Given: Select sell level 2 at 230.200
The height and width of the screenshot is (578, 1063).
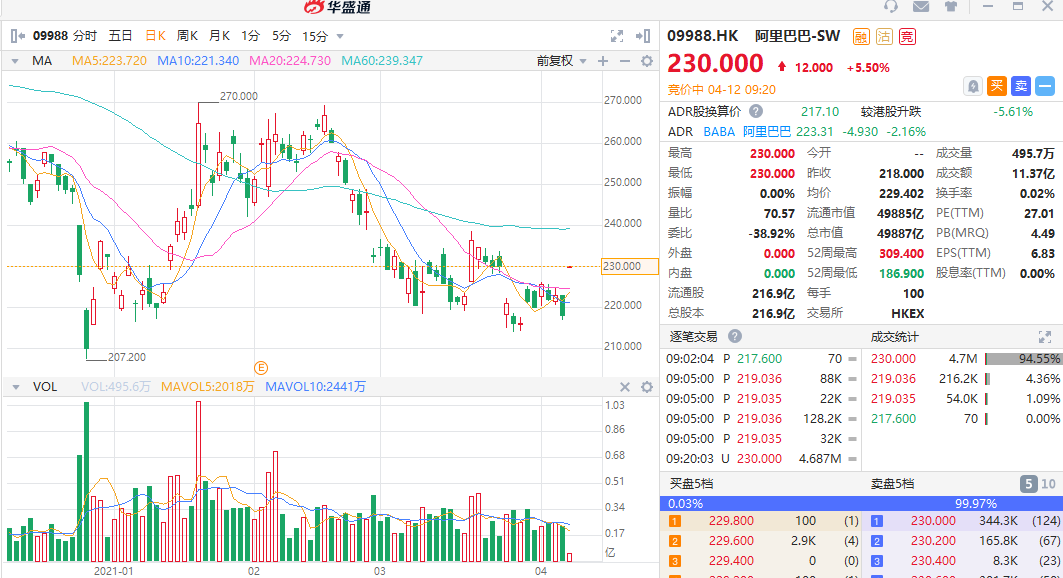Looking at the screenshot, I should click(965, 541).
